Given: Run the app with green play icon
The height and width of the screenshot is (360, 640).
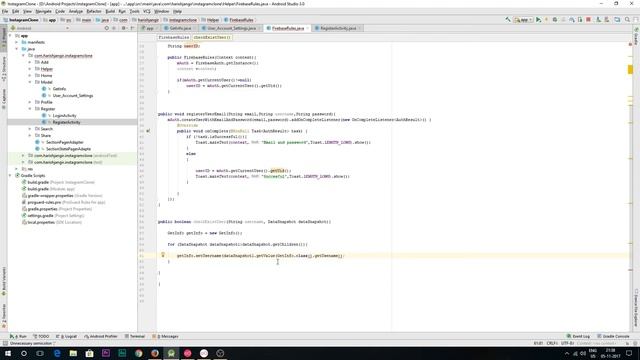Looking at the screenshot, I should point(538,20).
